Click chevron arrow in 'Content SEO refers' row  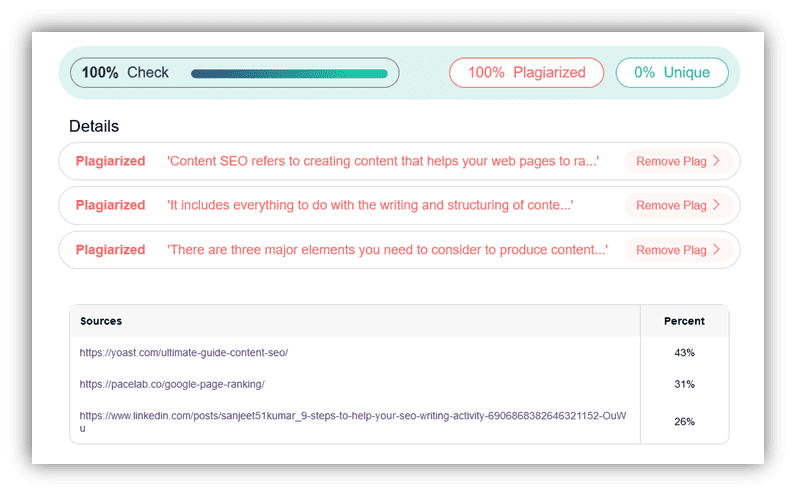(717, 161)
